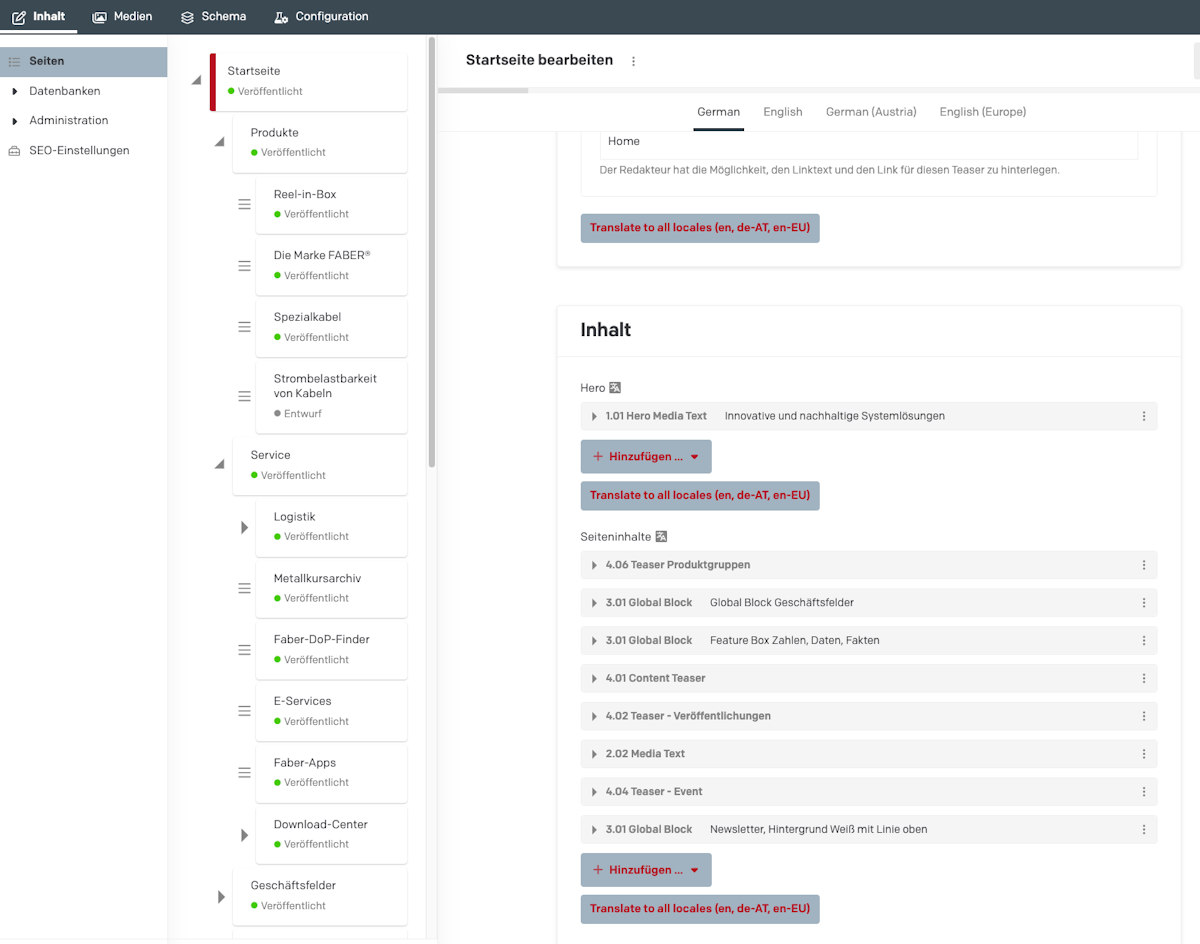The image size is (1200, 944).
Task: Switch to the Medien section
Action: tap(122, 16)
